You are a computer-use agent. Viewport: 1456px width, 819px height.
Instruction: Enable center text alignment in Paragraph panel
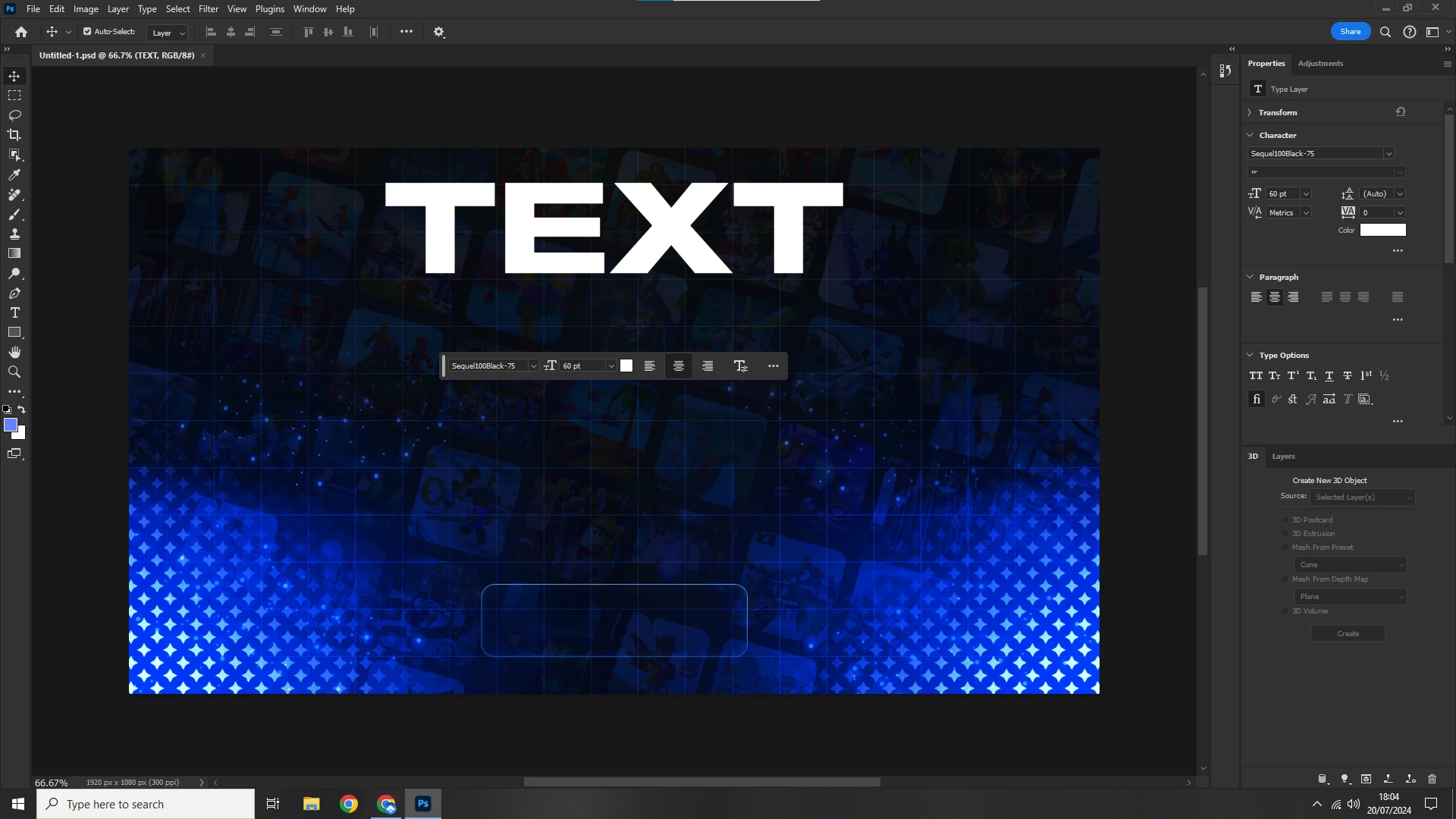(x=1275, y=297)
